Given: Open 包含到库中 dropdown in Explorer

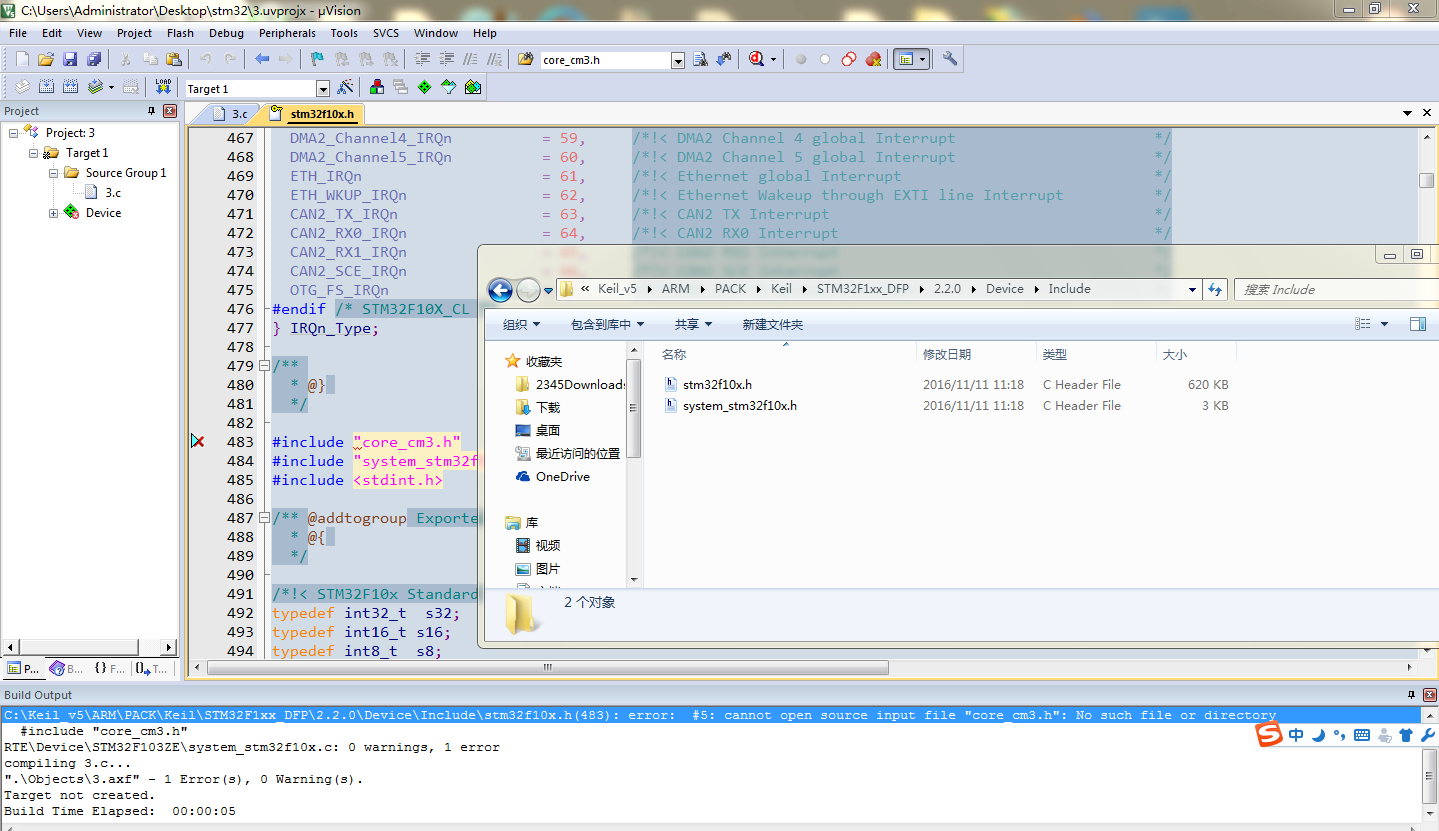Looking at the screenshot, I should pos(607,324).
